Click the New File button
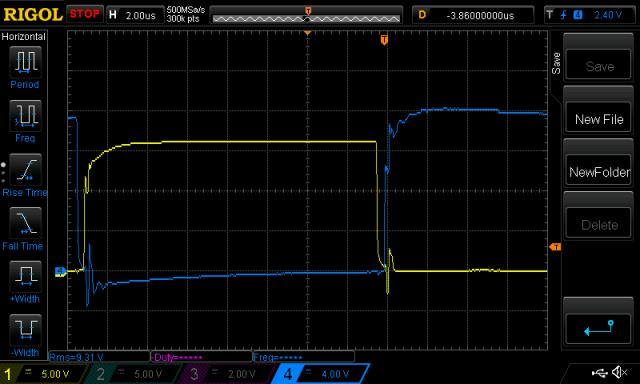The width and height of the screenshot is (640, 384). (598, 118)
